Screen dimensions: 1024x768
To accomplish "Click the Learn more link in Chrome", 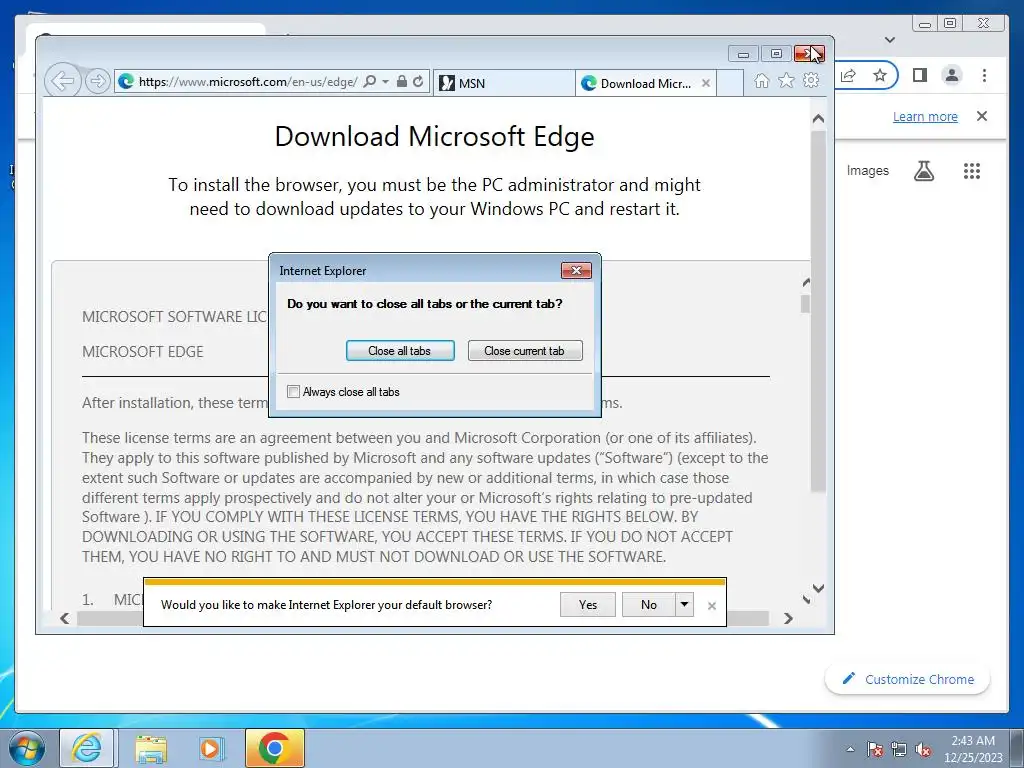I will [925, 116].
